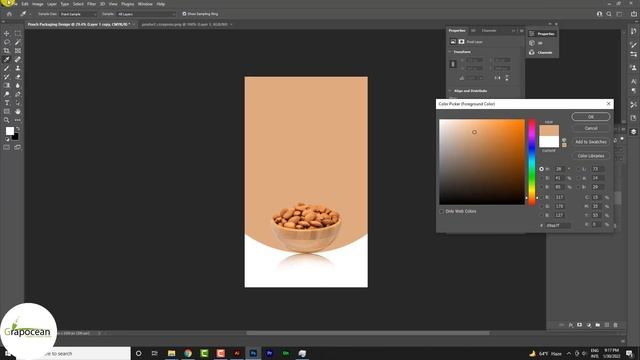Select the H (Hue) radio button
The width and height of the screenshot is (640, 360).
pyautogui.click(x=542, y=169)
